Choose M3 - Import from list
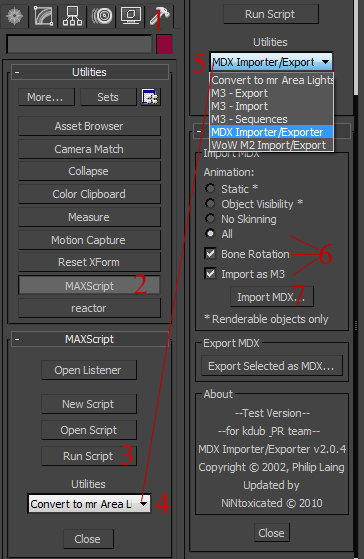 click(272, 106)
